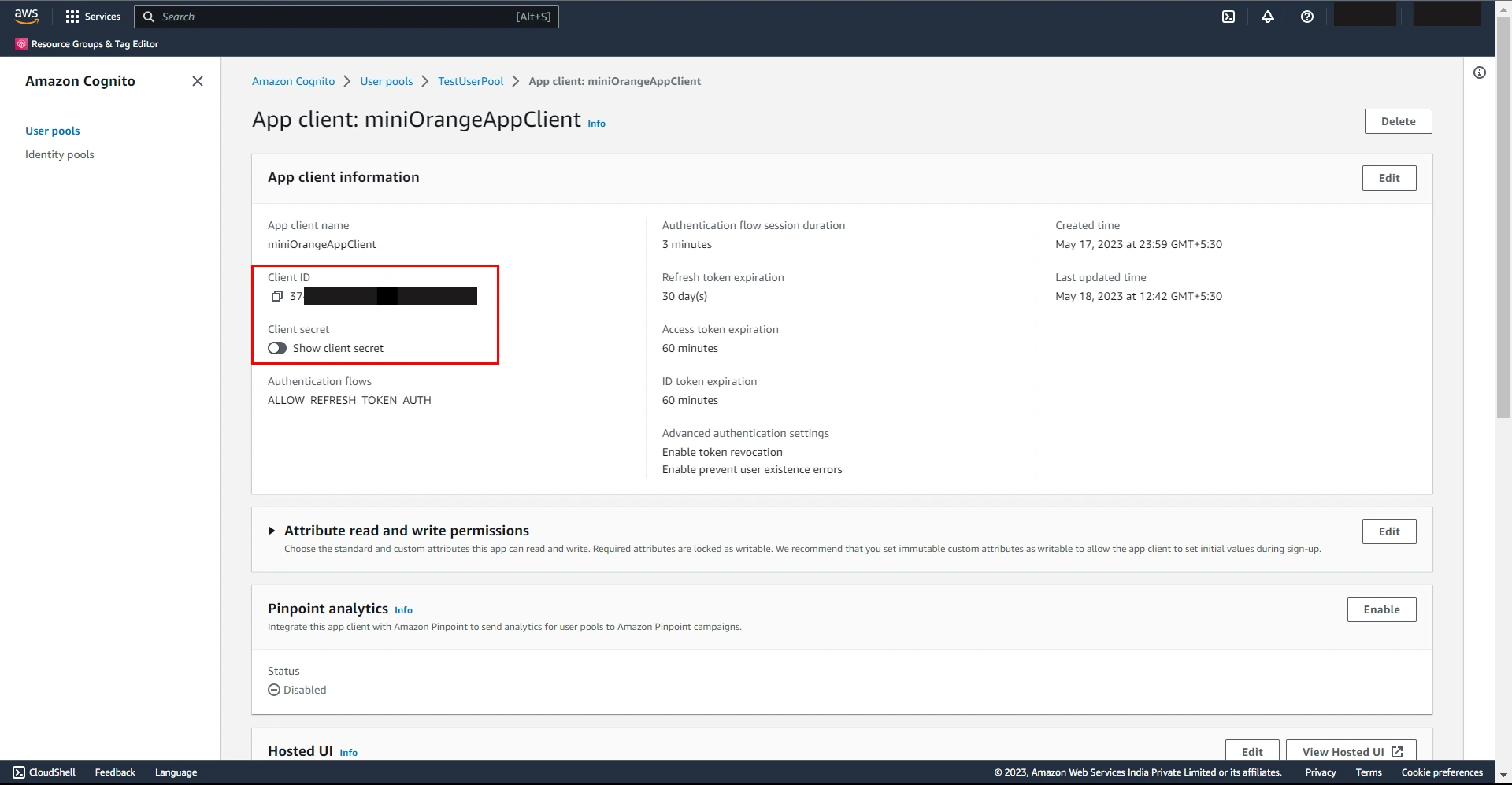Open Language selector in footer

[x=176, y=772]
